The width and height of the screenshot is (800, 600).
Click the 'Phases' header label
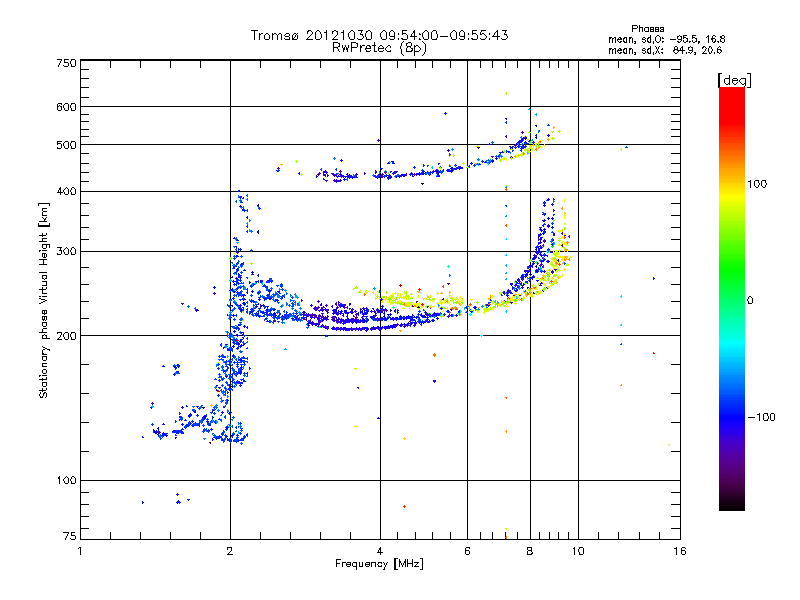coord(647,29)
